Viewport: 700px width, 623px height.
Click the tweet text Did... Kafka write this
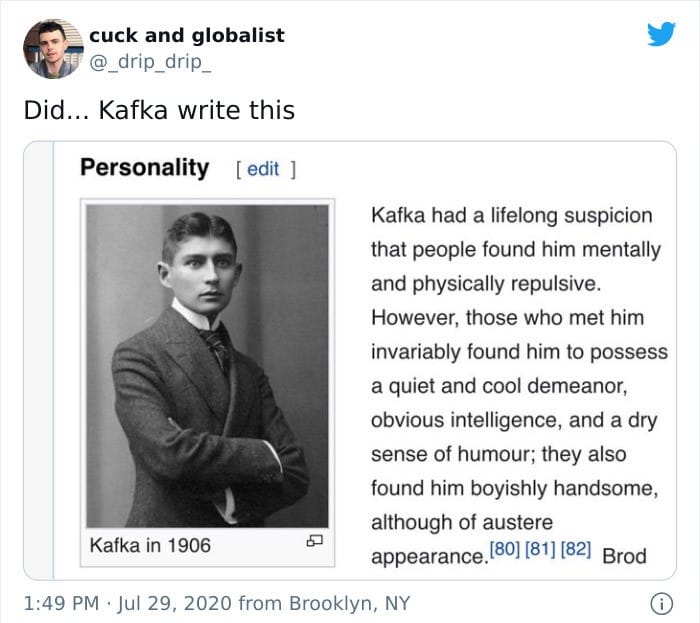pos(159,110)
